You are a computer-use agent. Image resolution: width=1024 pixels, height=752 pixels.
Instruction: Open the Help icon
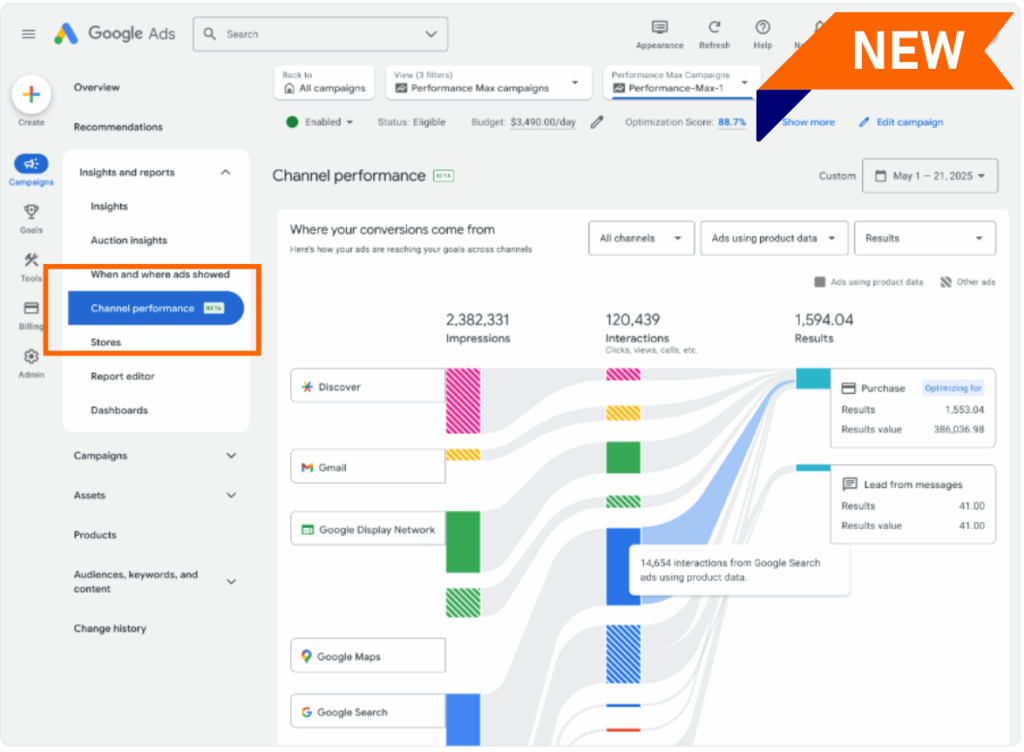(762, 27)
